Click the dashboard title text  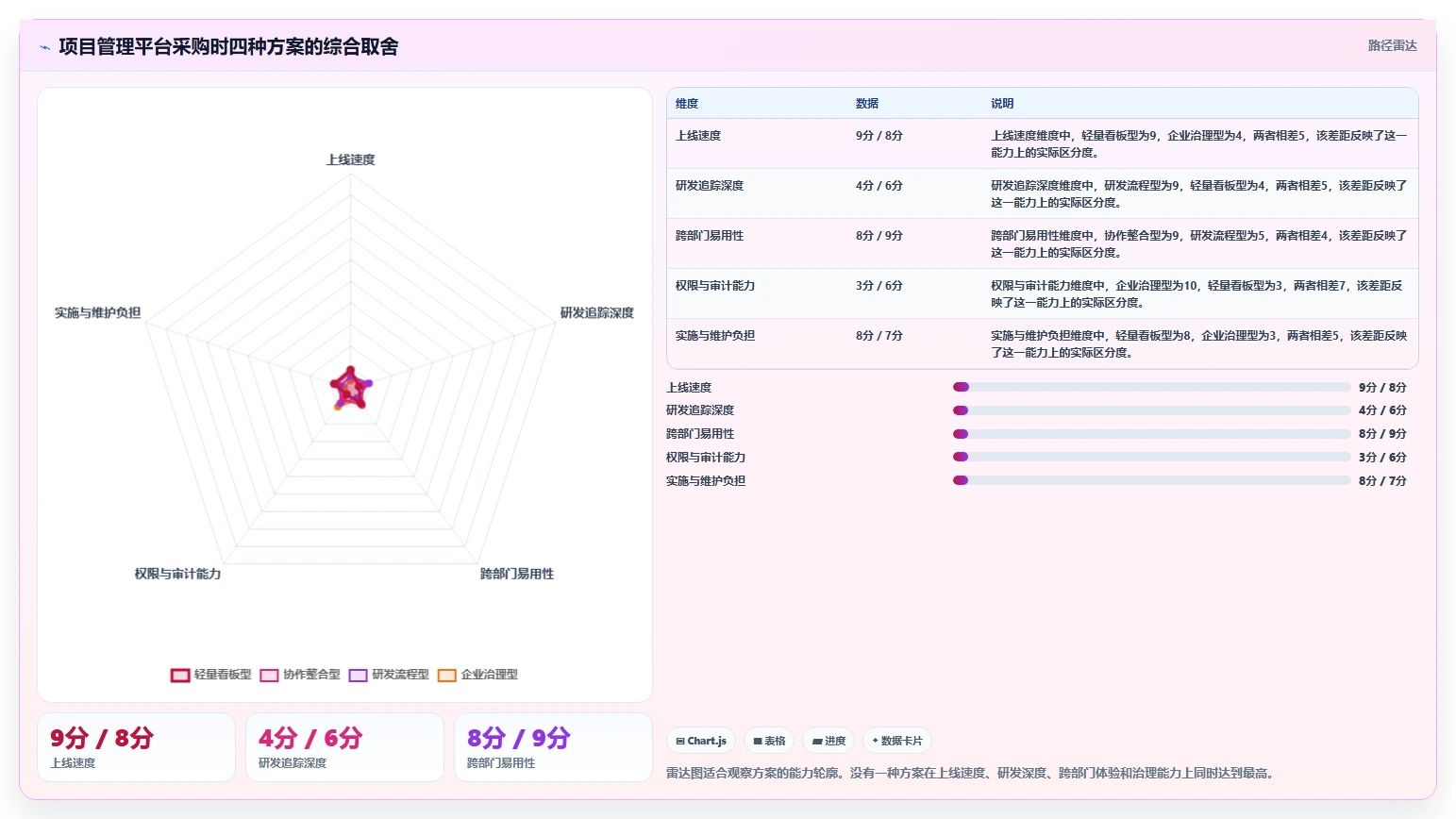(228, 46)
